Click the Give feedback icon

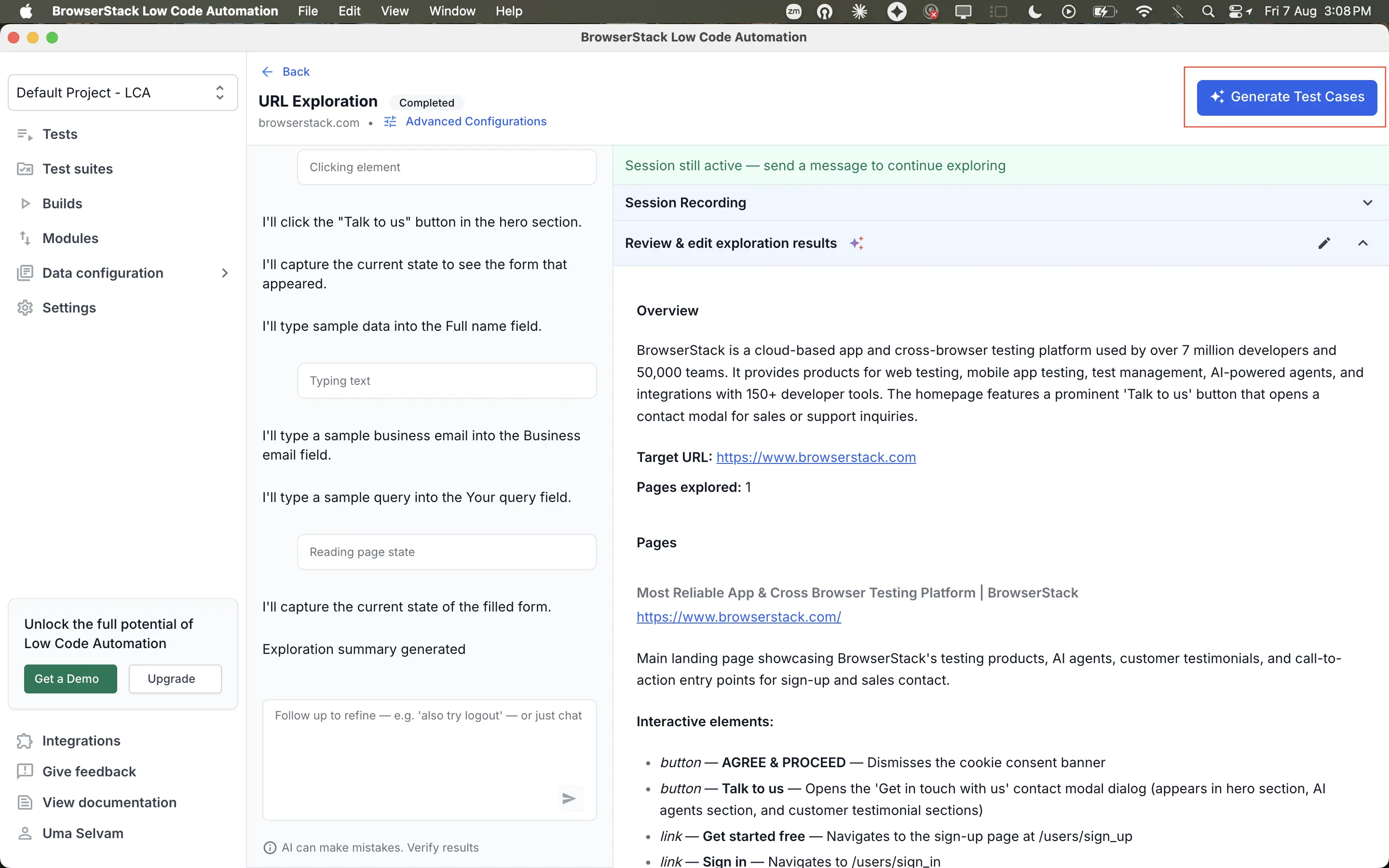(x=25, y=772)
